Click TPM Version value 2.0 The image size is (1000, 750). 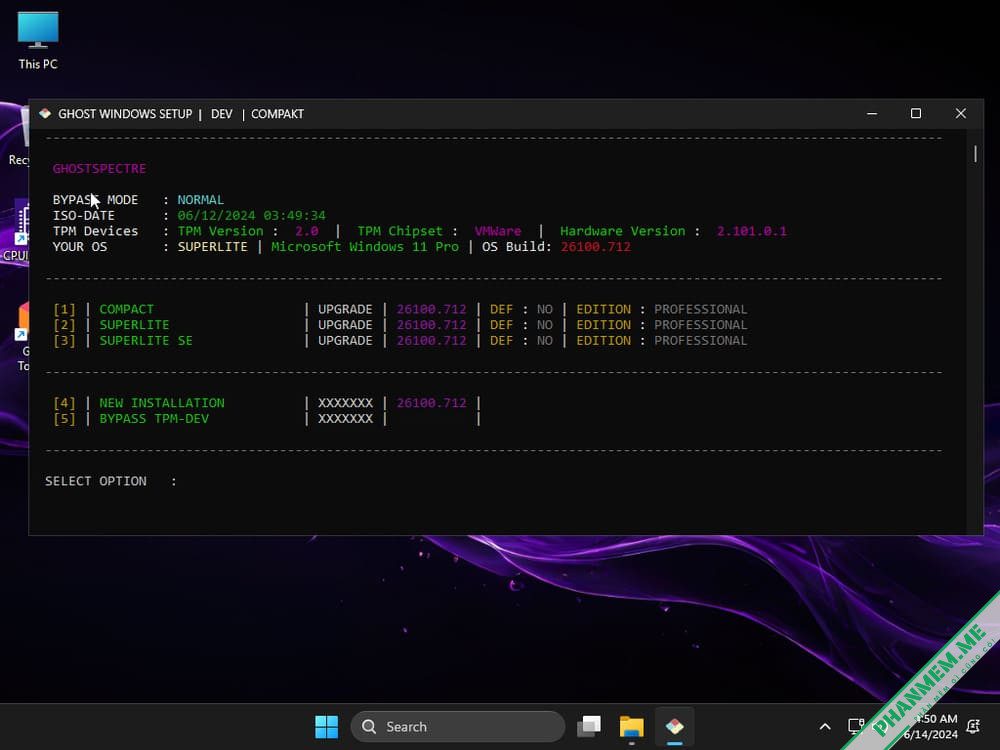point(307,231)
